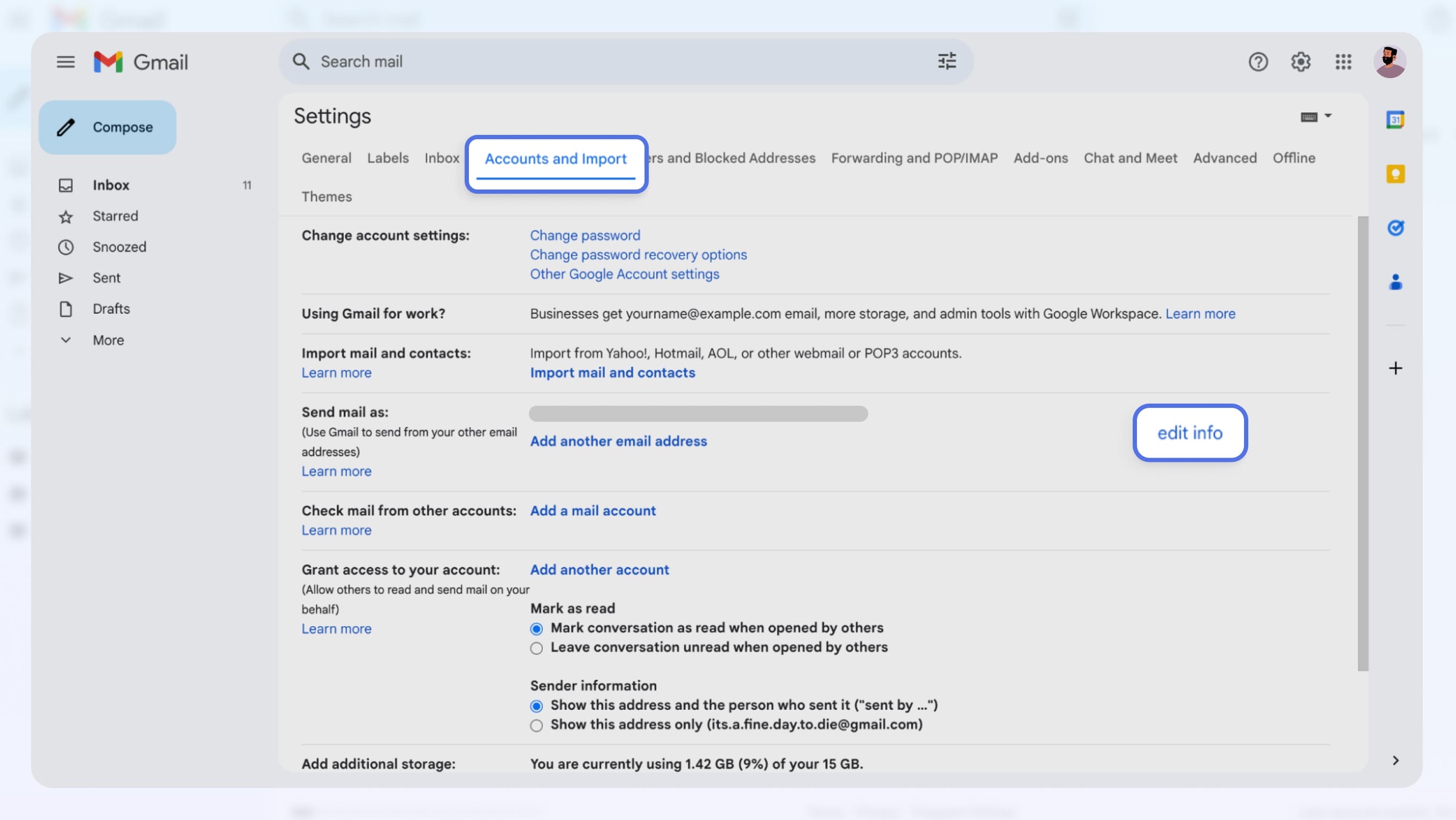This screenshot has width=1456, height=820.
Task: Select Show this address only option
Action: [x=536, y=726]
